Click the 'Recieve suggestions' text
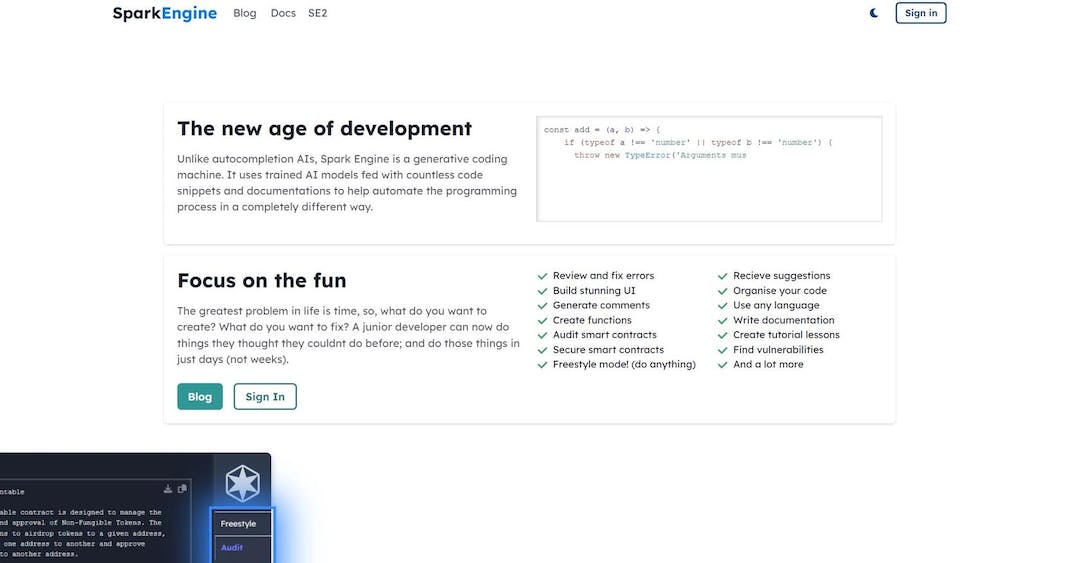The height and width of the screenshot is (563, 1080). point(782,276)
